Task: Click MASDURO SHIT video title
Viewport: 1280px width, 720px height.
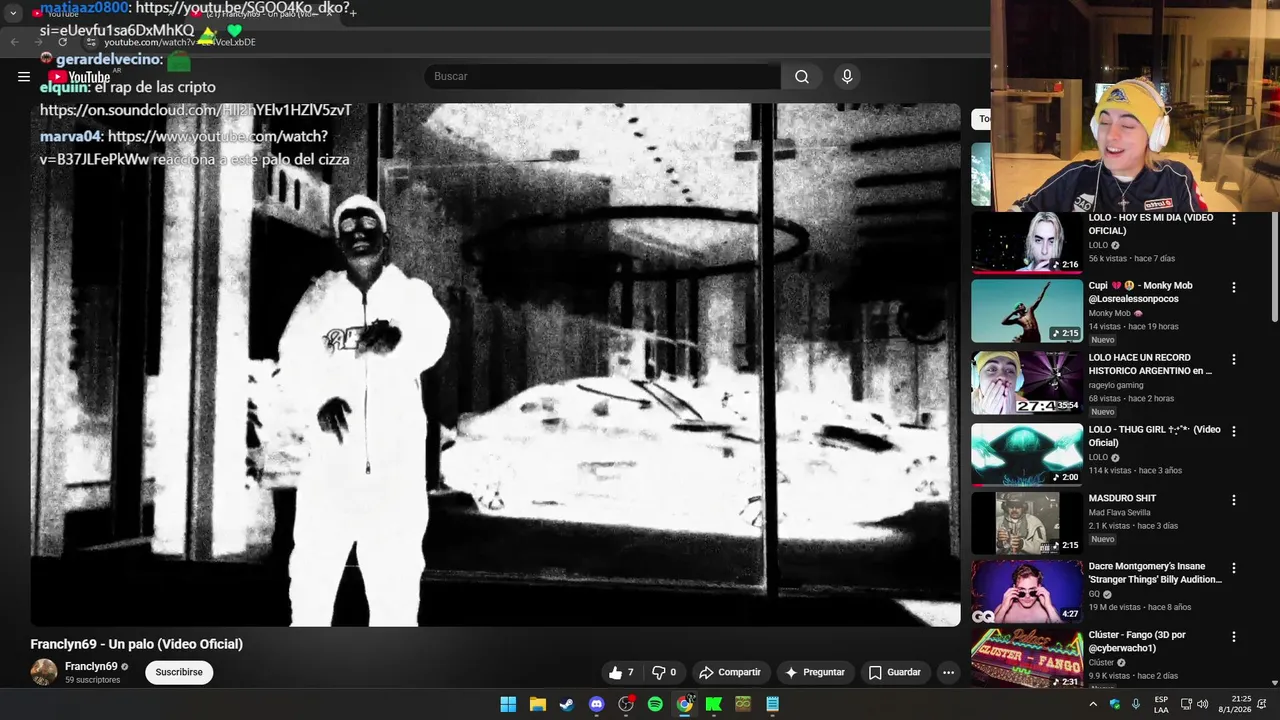Action: (1122, 498)
